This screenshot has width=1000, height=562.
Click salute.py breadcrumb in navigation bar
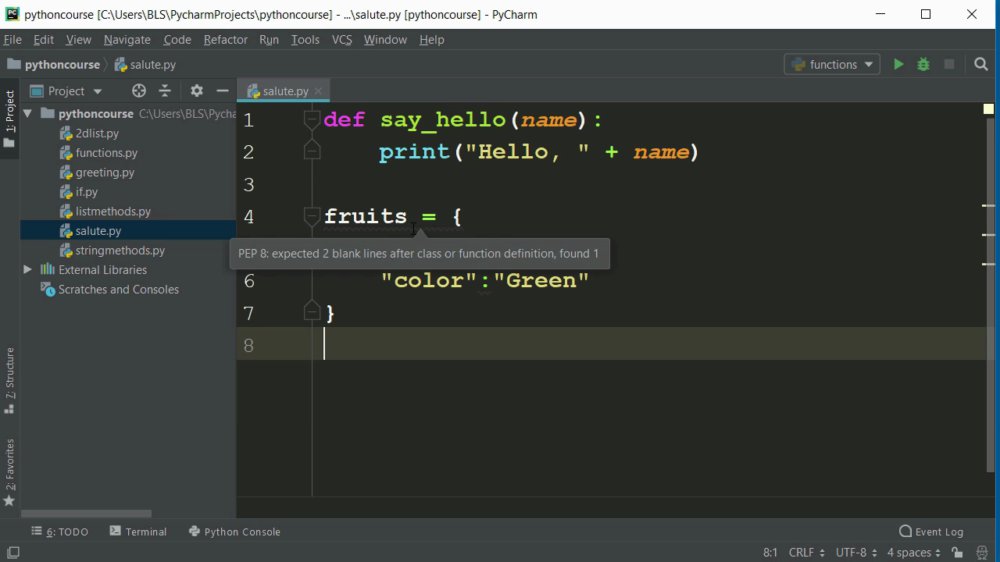[145, 64]
